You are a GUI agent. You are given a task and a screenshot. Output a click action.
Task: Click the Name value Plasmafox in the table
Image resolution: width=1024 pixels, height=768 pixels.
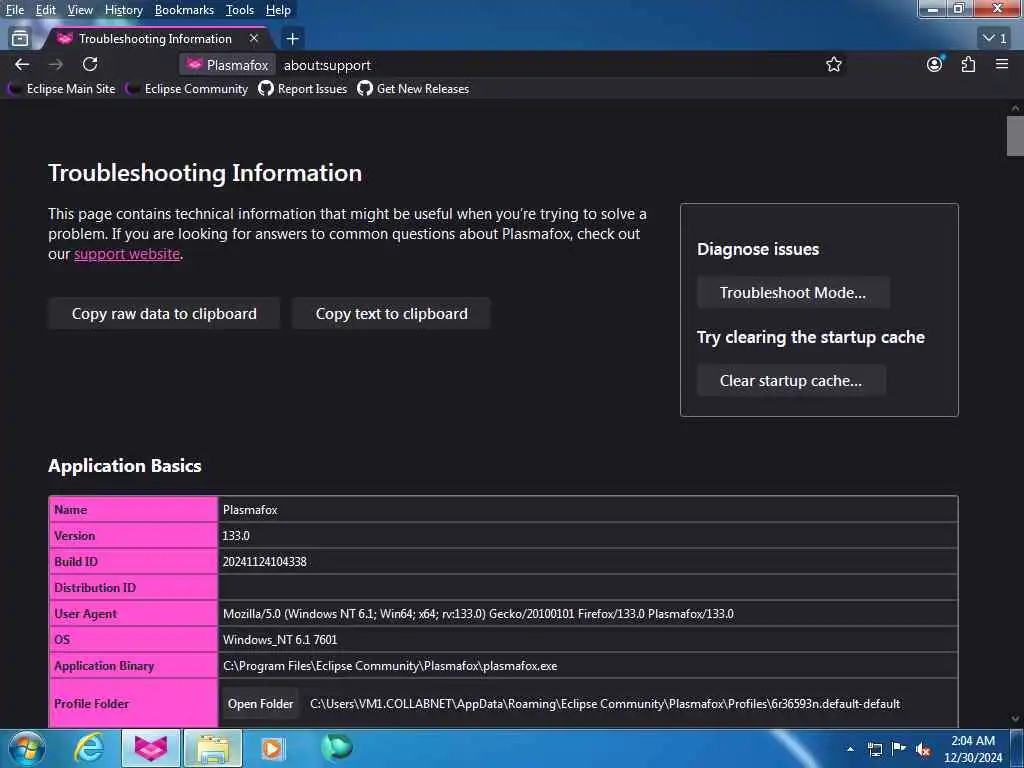click(x=250, y=509)
